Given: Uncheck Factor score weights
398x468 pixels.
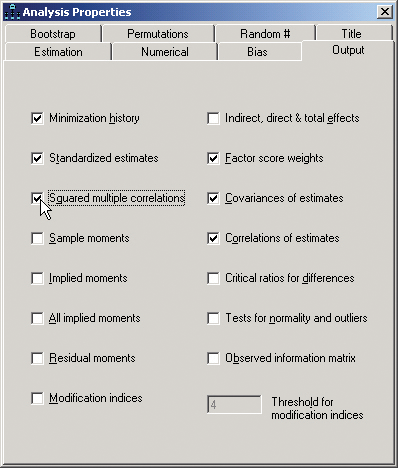Looking at the screenshot, I should coord(213,158).
